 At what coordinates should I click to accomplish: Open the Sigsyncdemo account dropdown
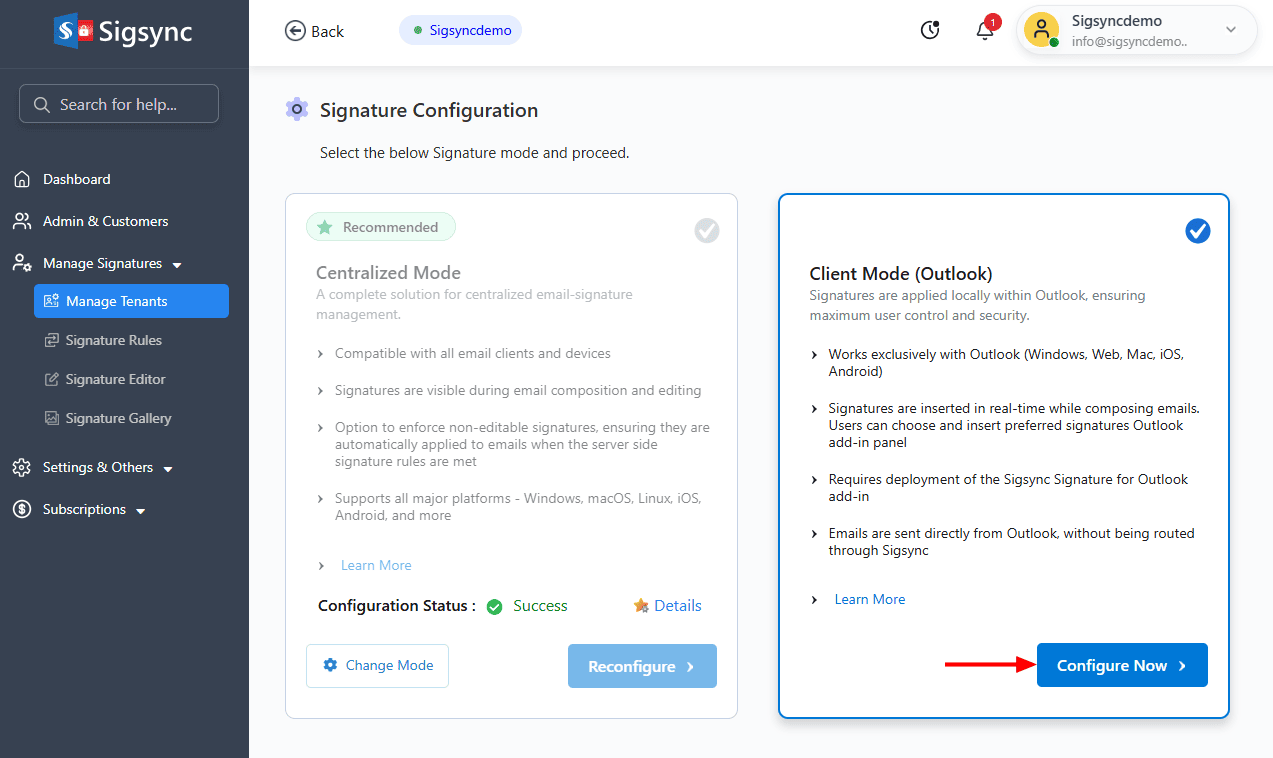click(x=1231, y=30)
